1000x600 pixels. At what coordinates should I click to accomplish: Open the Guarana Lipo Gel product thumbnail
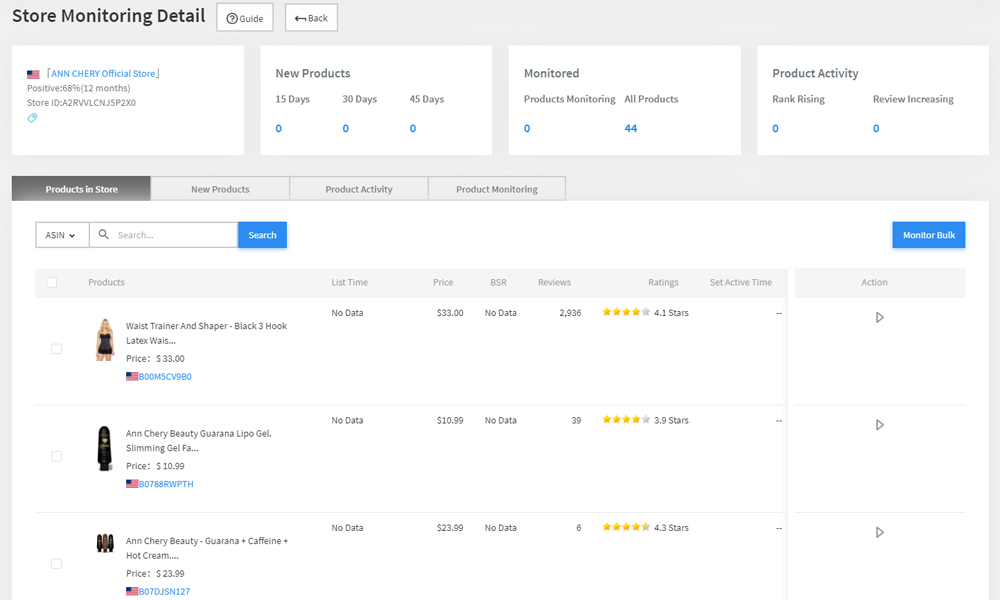[x=105, y=448]
